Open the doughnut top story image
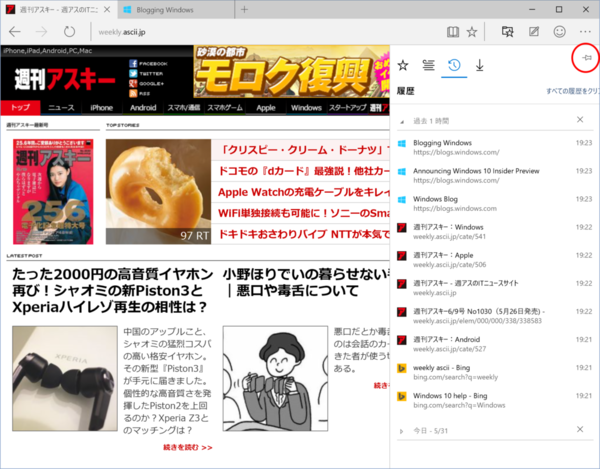600x469 pixels. 158,192
